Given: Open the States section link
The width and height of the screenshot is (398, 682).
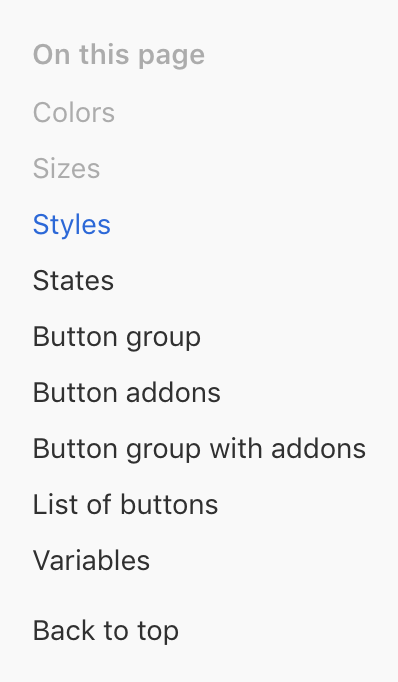Looking at the screenshot, I should [73, 281].
